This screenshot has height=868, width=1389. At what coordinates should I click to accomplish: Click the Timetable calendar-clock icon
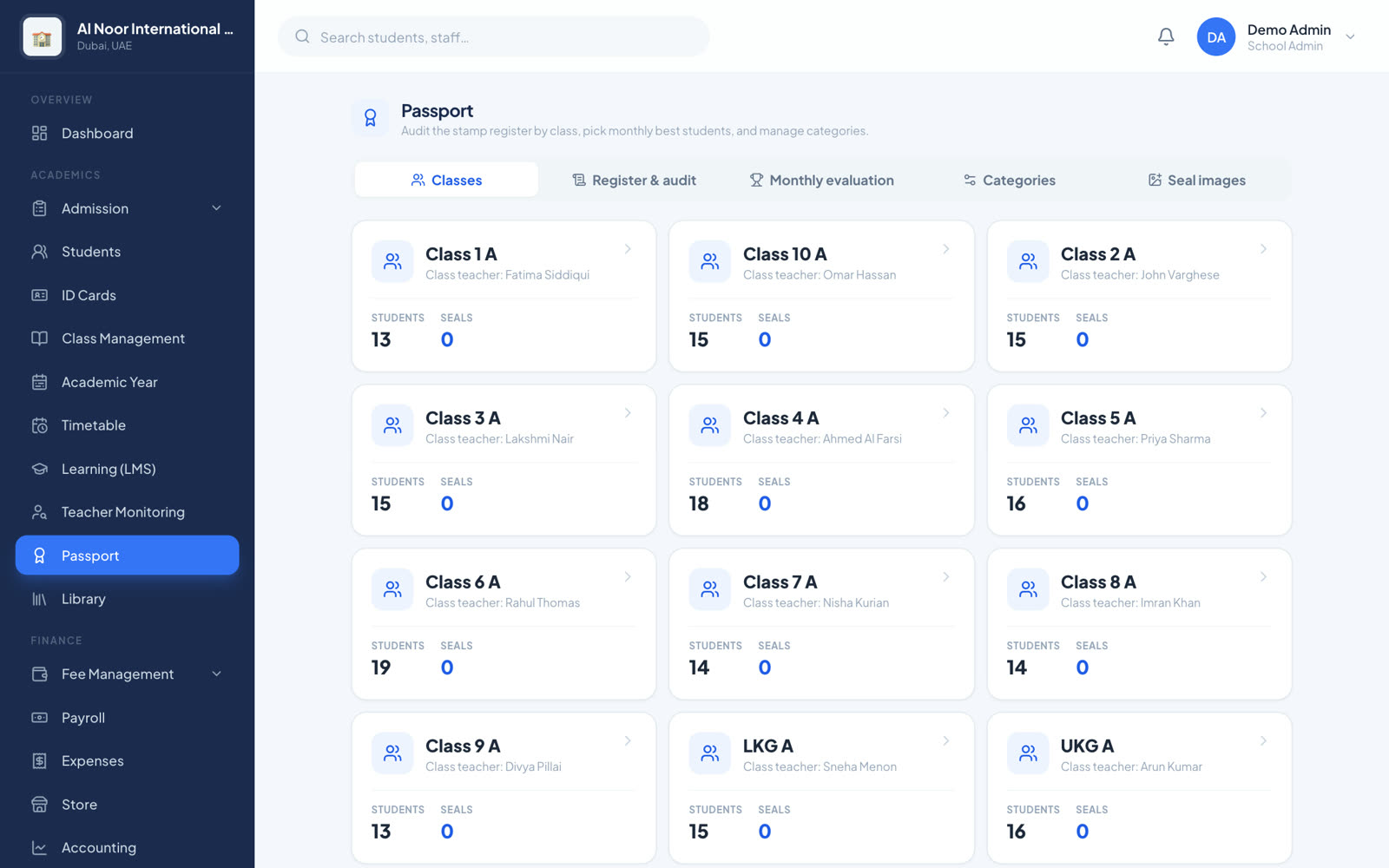coord(39,425)
